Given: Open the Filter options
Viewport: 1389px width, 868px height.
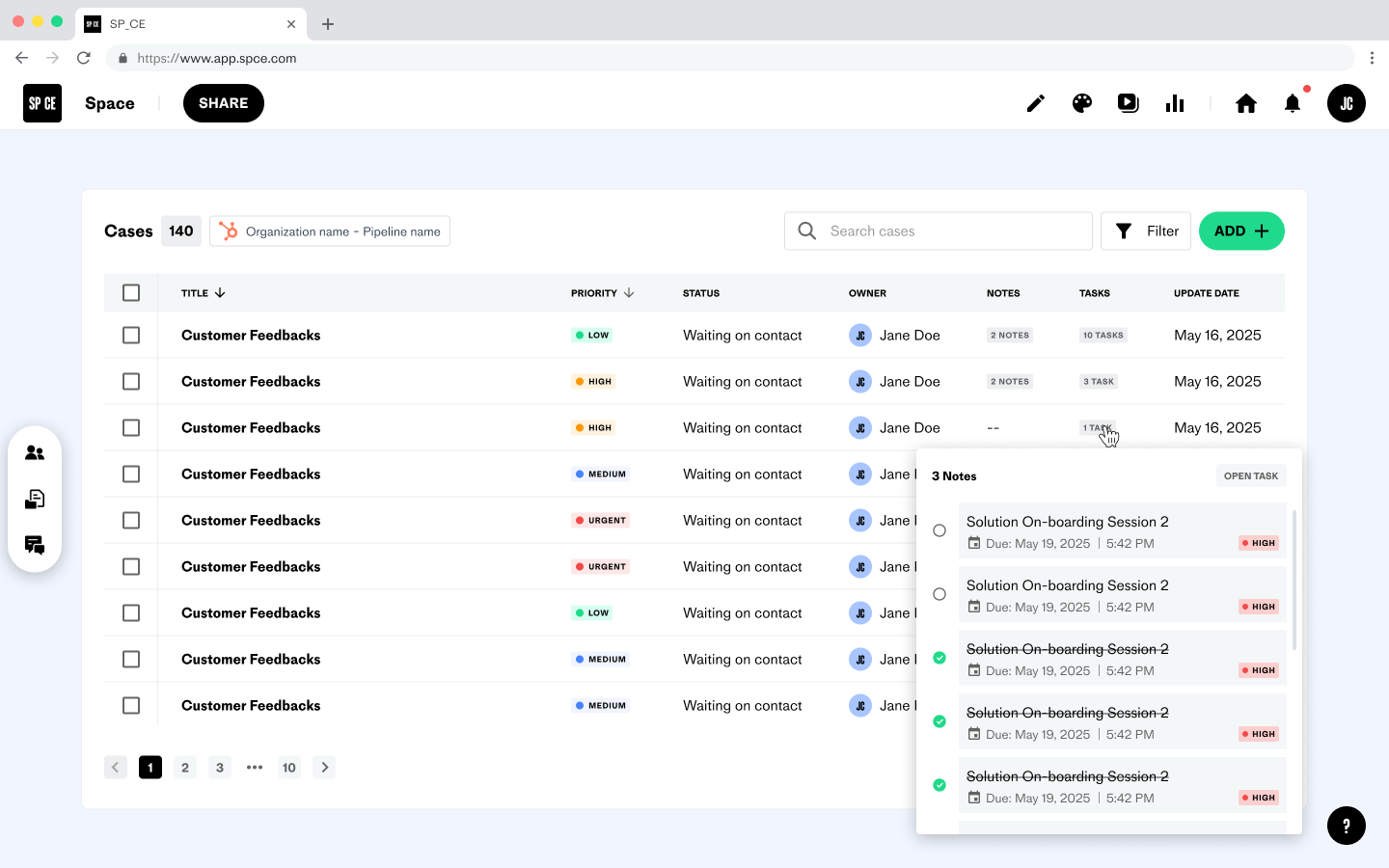Looking at the screenshot, I should pyautogui.click(x=1146, y=231).
